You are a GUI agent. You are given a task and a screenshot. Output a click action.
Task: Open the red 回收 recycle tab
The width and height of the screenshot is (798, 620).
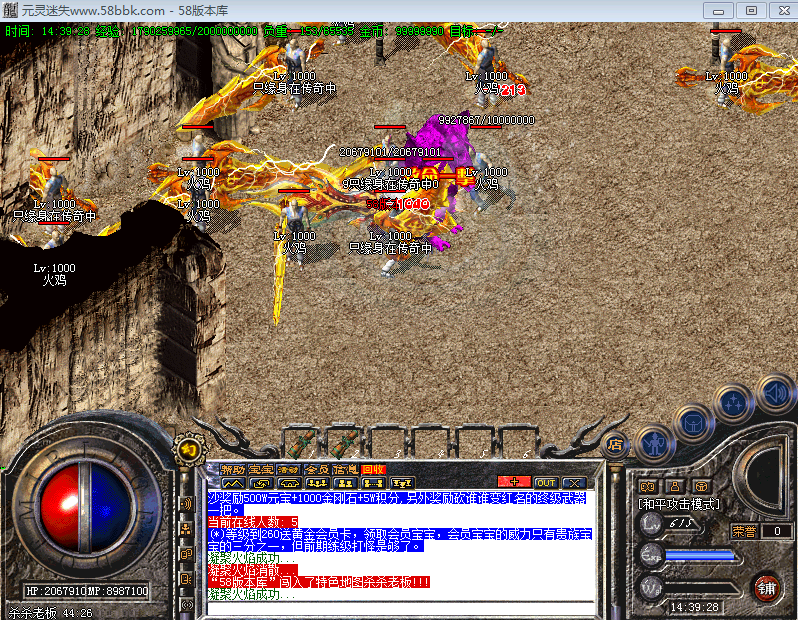pos(373,469)
